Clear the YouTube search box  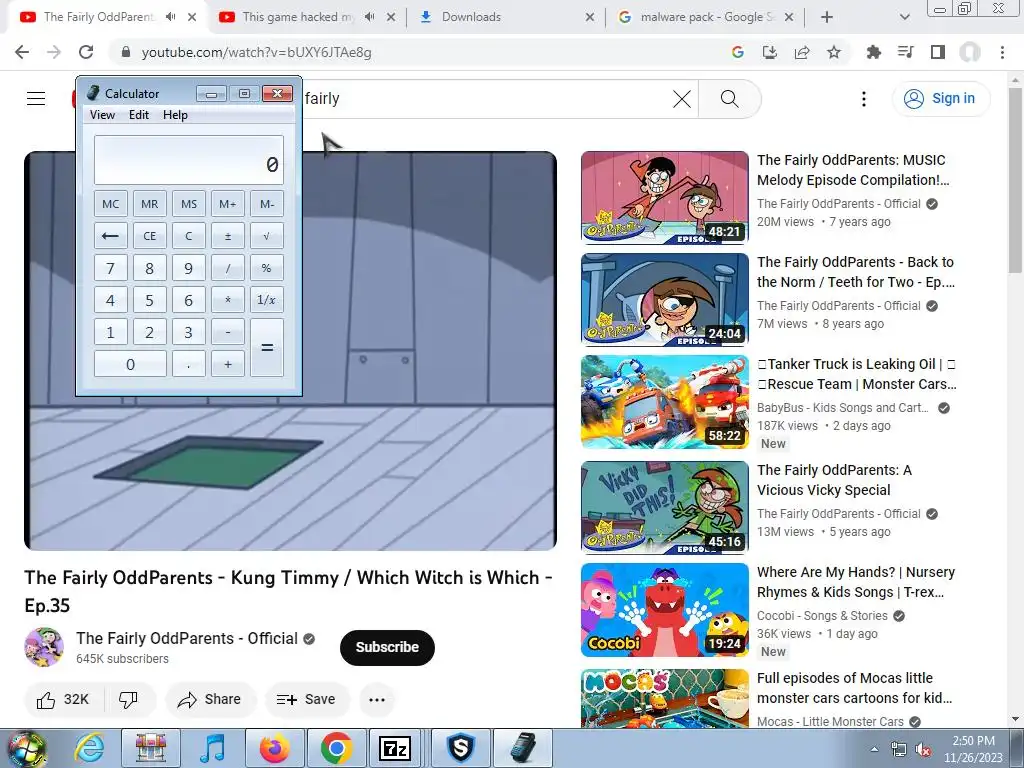point(682,99)
